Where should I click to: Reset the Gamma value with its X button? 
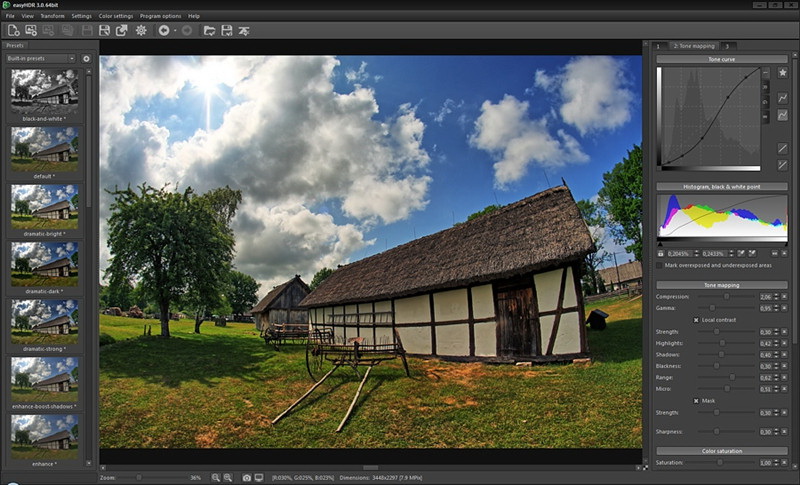(x=784, y=308)
